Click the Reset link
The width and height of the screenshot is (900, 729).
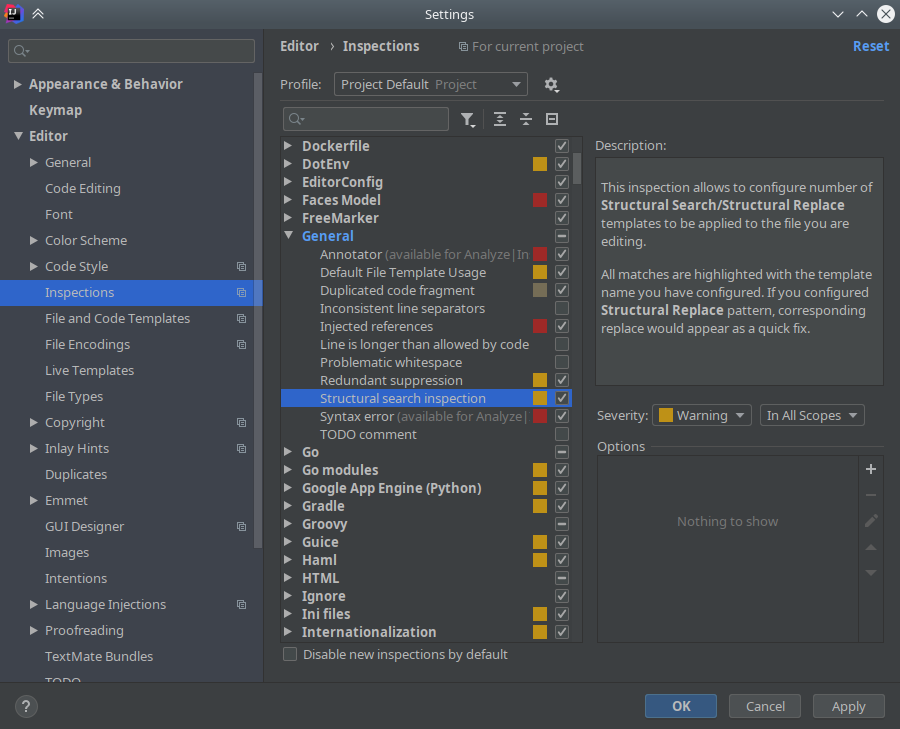(x=870, y=46)
